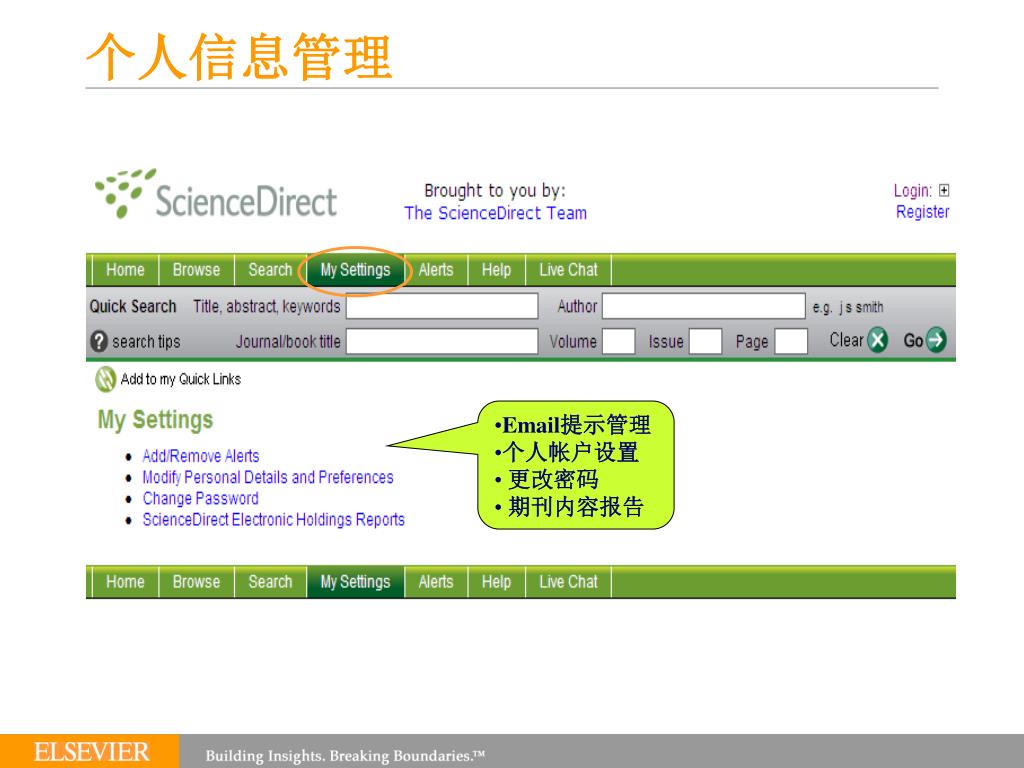Open Help in the top navigation bar
This screenshot has width=1024, height=768.
pyautogui.click(x=496, y=270)
